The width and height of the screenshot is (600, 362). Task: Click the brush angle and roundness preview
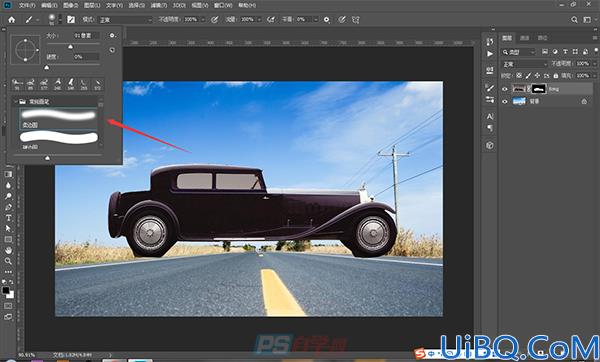[25, 49]
